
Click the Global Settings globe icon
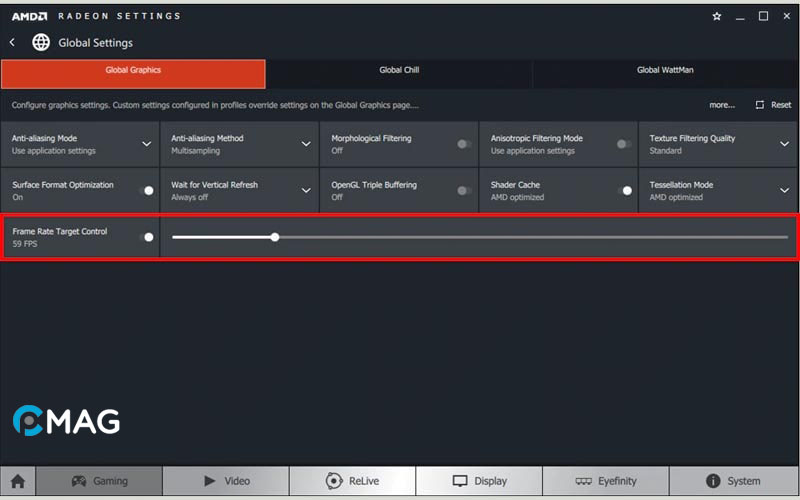(x=41, y=42)
